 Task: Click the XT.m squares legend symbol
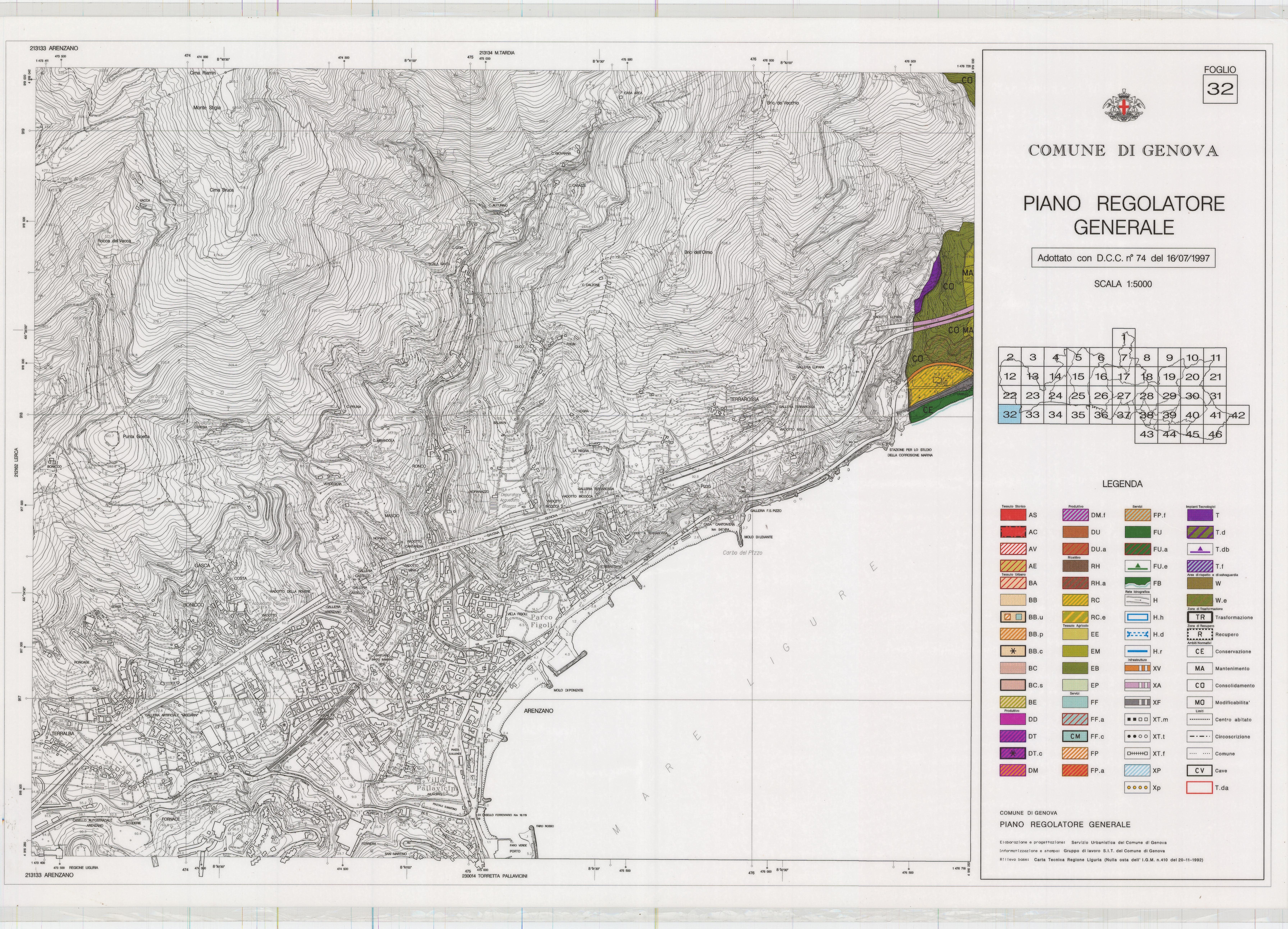pos(1138,719)
